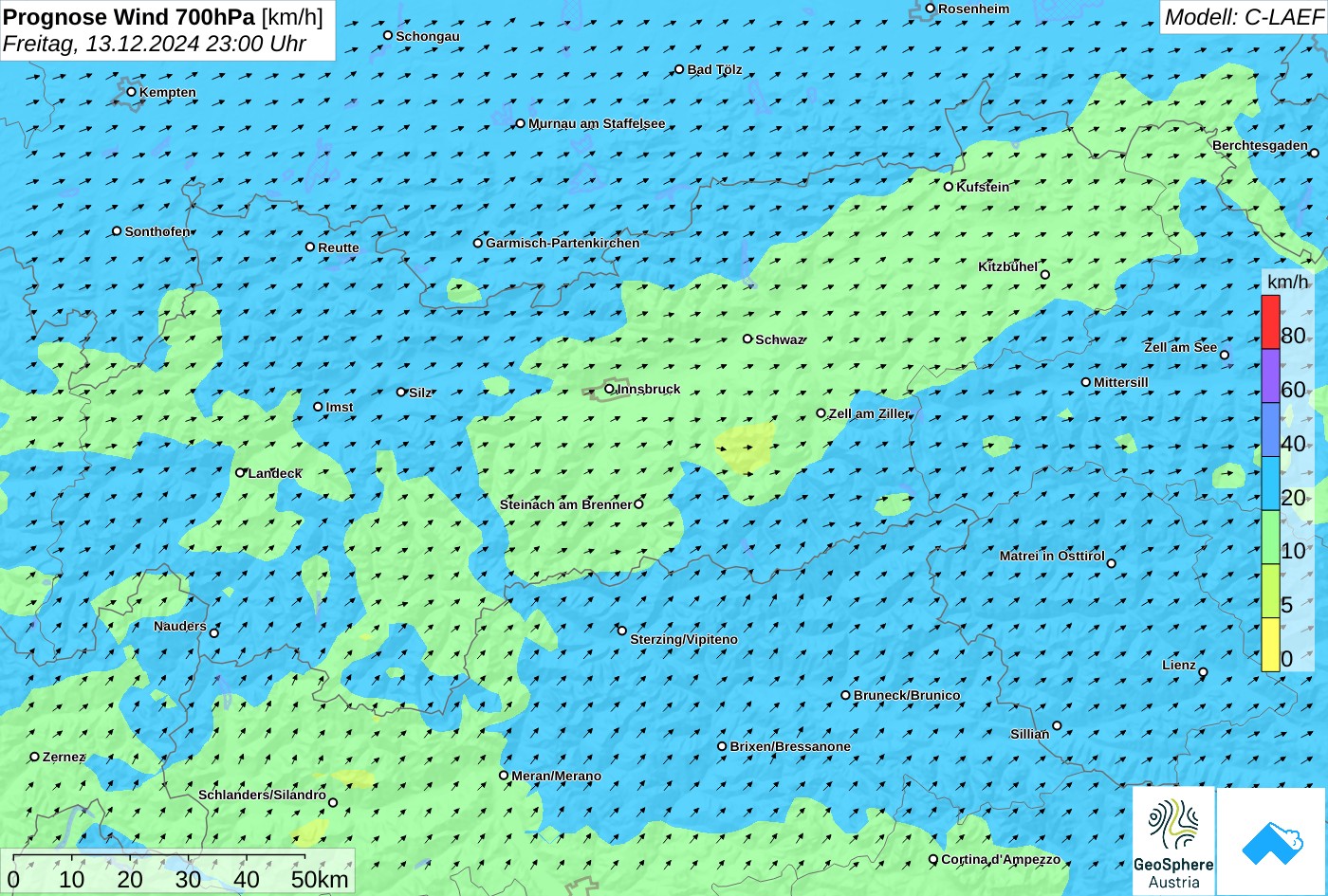Click the yellow 0 km/h legend color

1270,645
